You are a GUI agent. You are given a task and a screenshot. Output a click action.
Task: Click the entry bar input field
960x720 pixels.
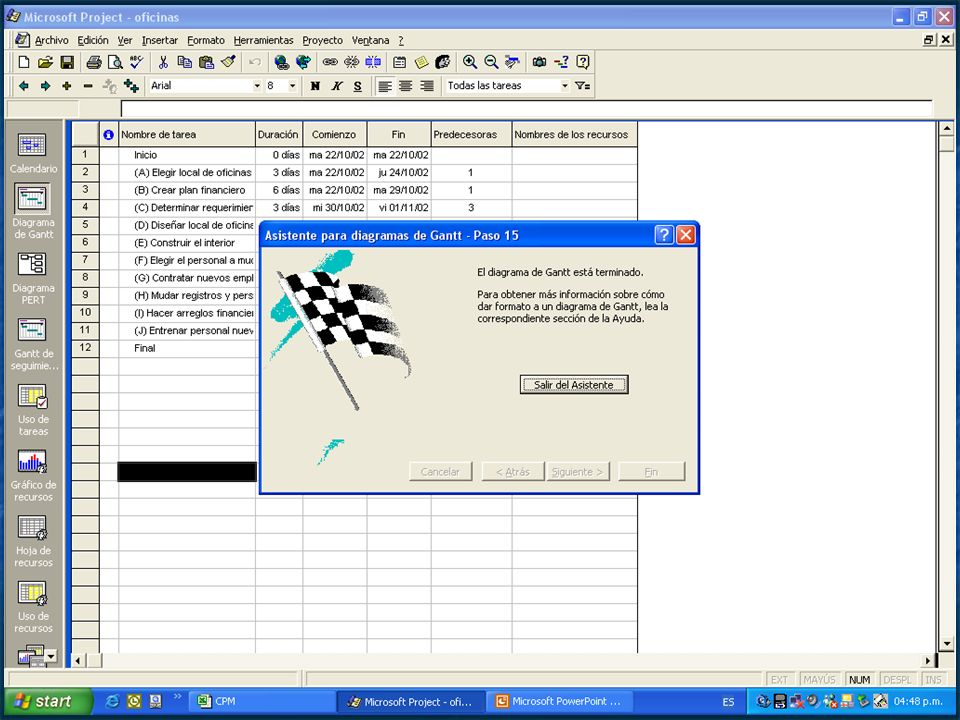point(527,109)
